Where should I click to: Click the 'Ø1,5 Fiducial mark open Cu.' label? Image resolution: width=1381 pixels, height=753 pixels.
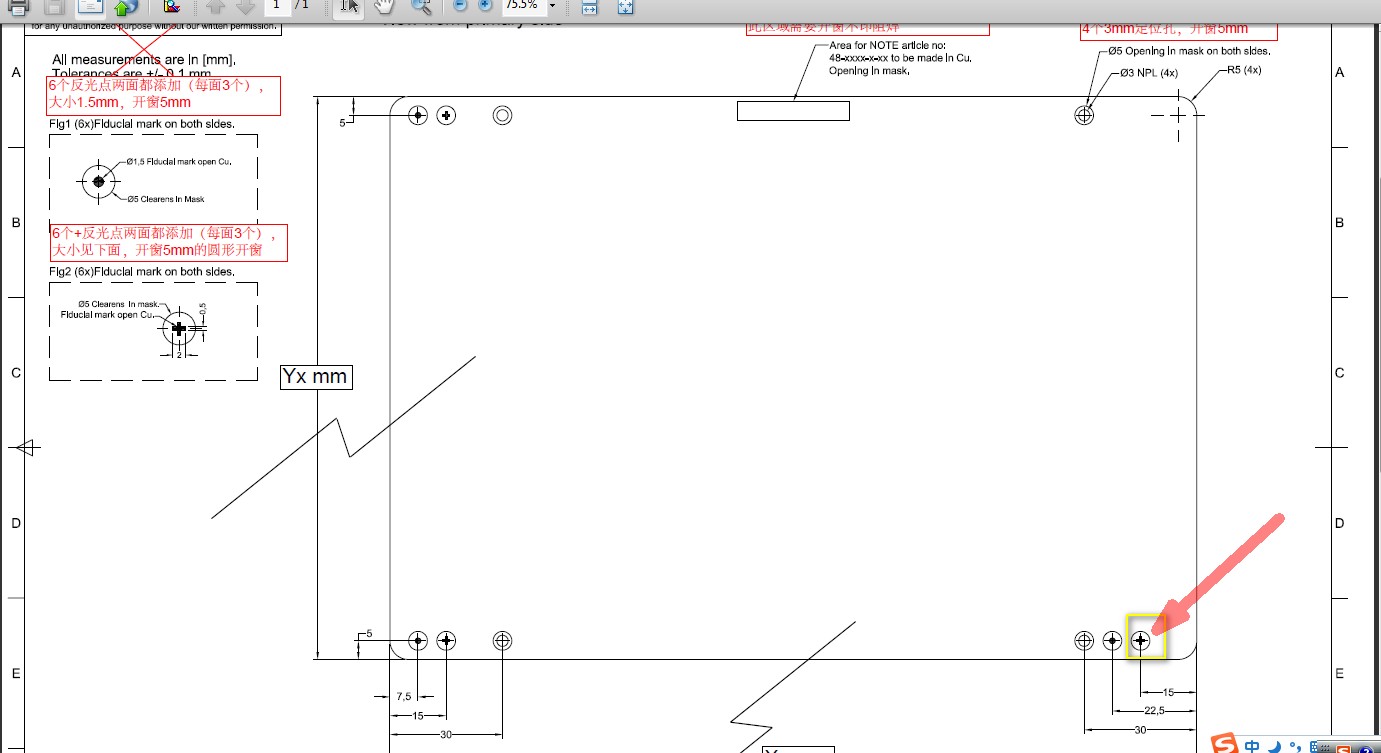click(179, 162)
